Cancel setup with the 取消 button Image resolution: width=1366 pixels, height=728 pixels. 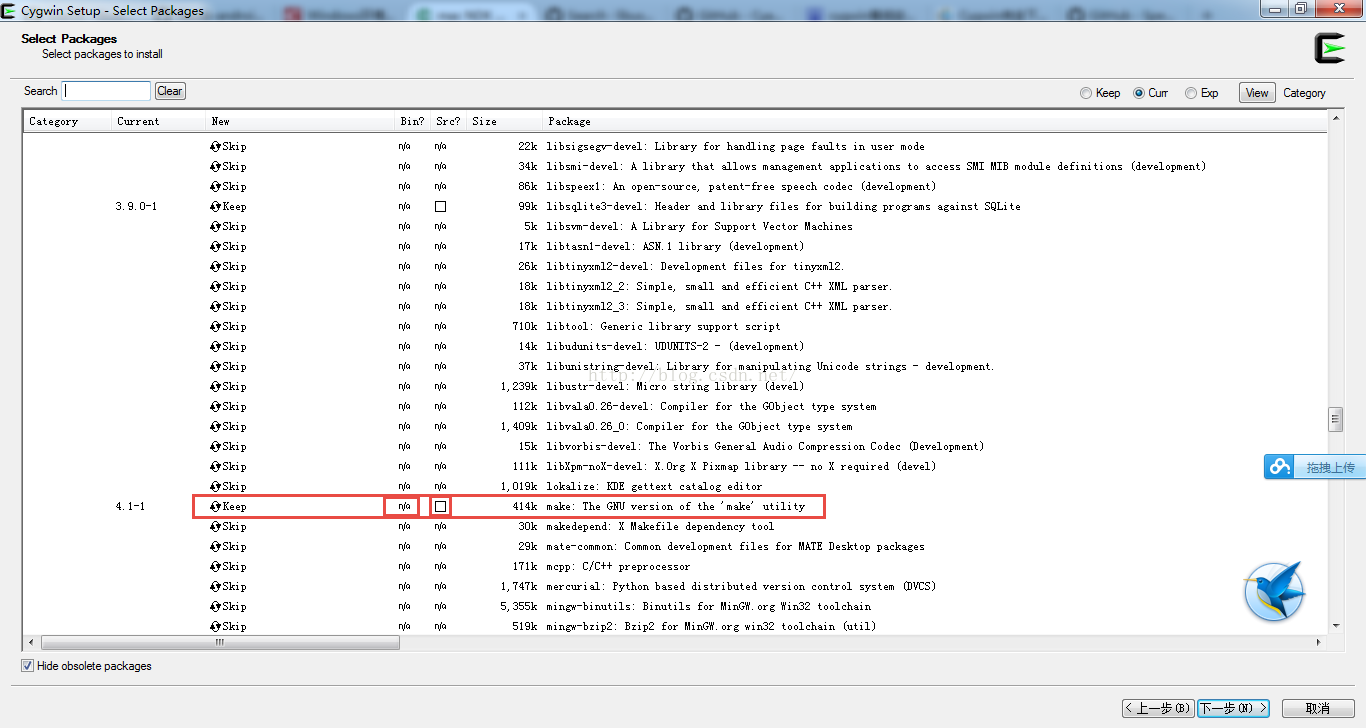pos(1318,708)
